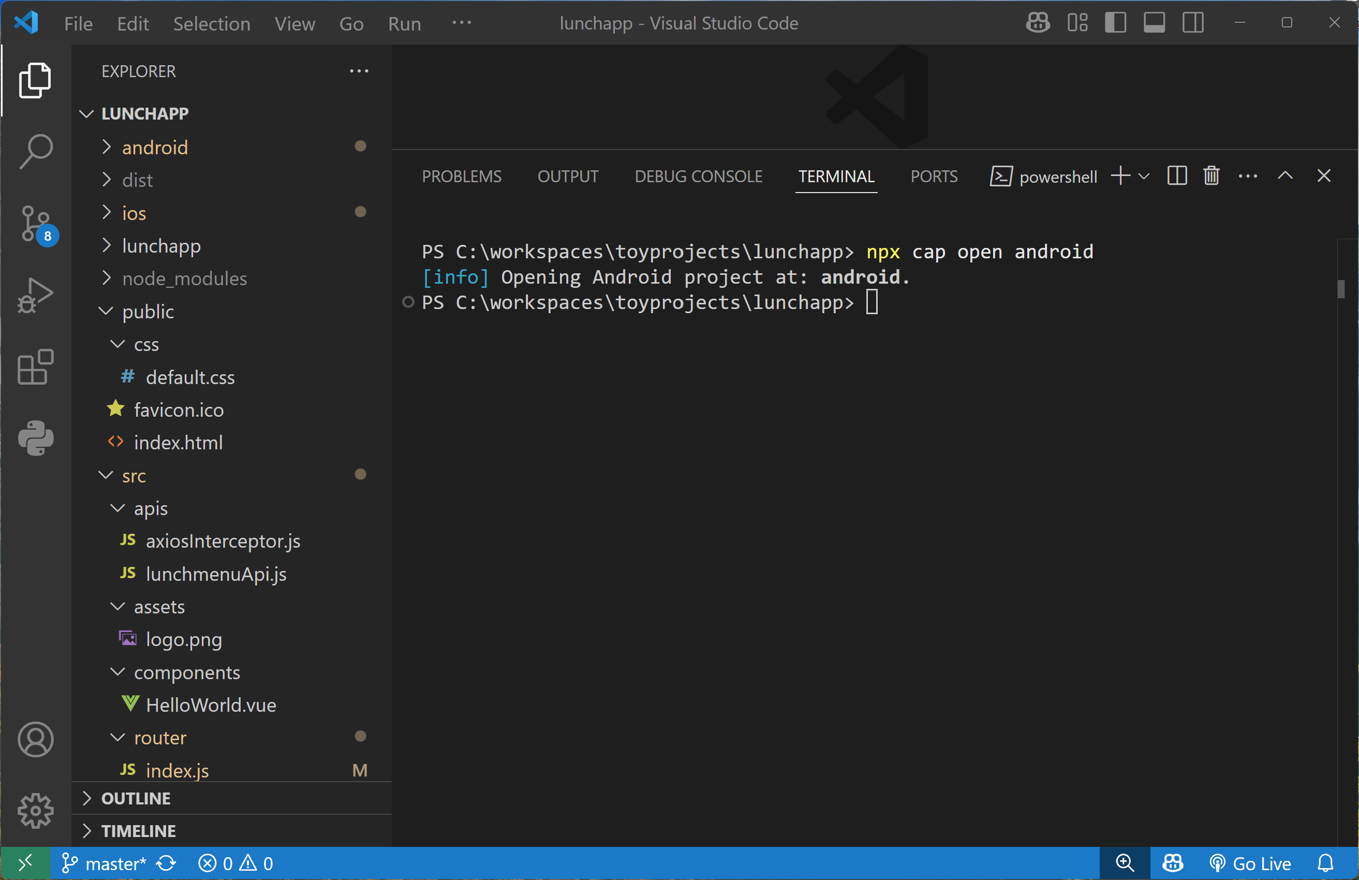
Task: Open the Manage gear icon
Action: tap(35, 811)
